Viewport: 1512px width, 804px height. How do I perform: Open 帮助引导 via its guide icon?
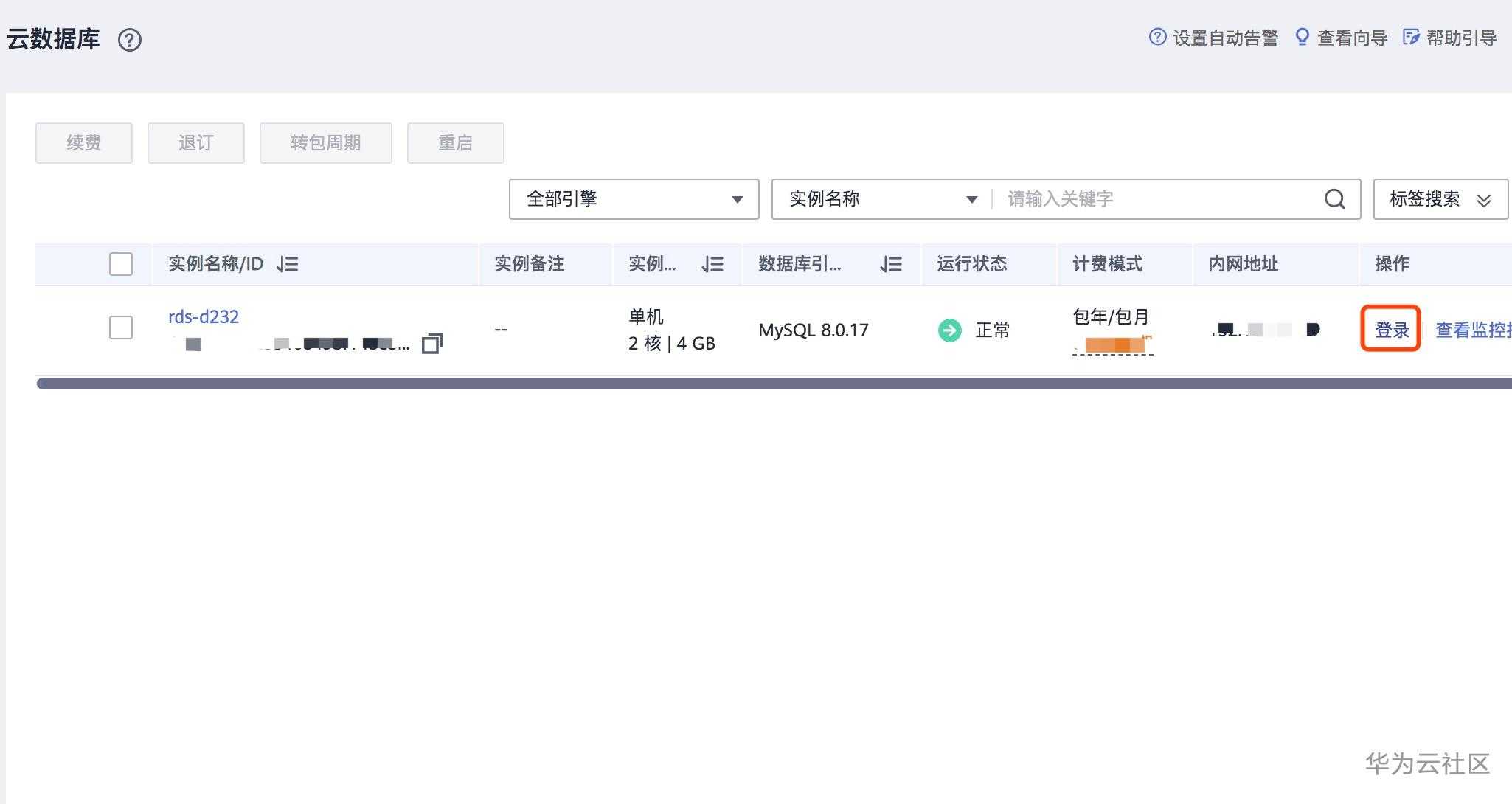pos(1410,36)
